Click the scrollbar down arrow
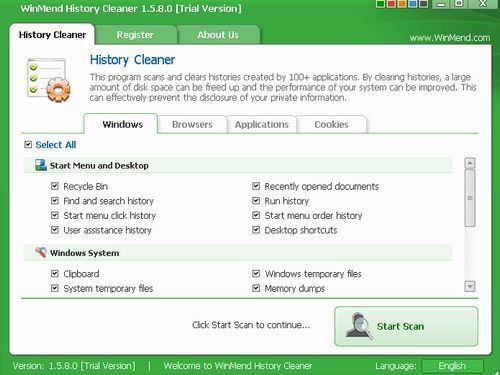500x375 pixels. [470, 286]
